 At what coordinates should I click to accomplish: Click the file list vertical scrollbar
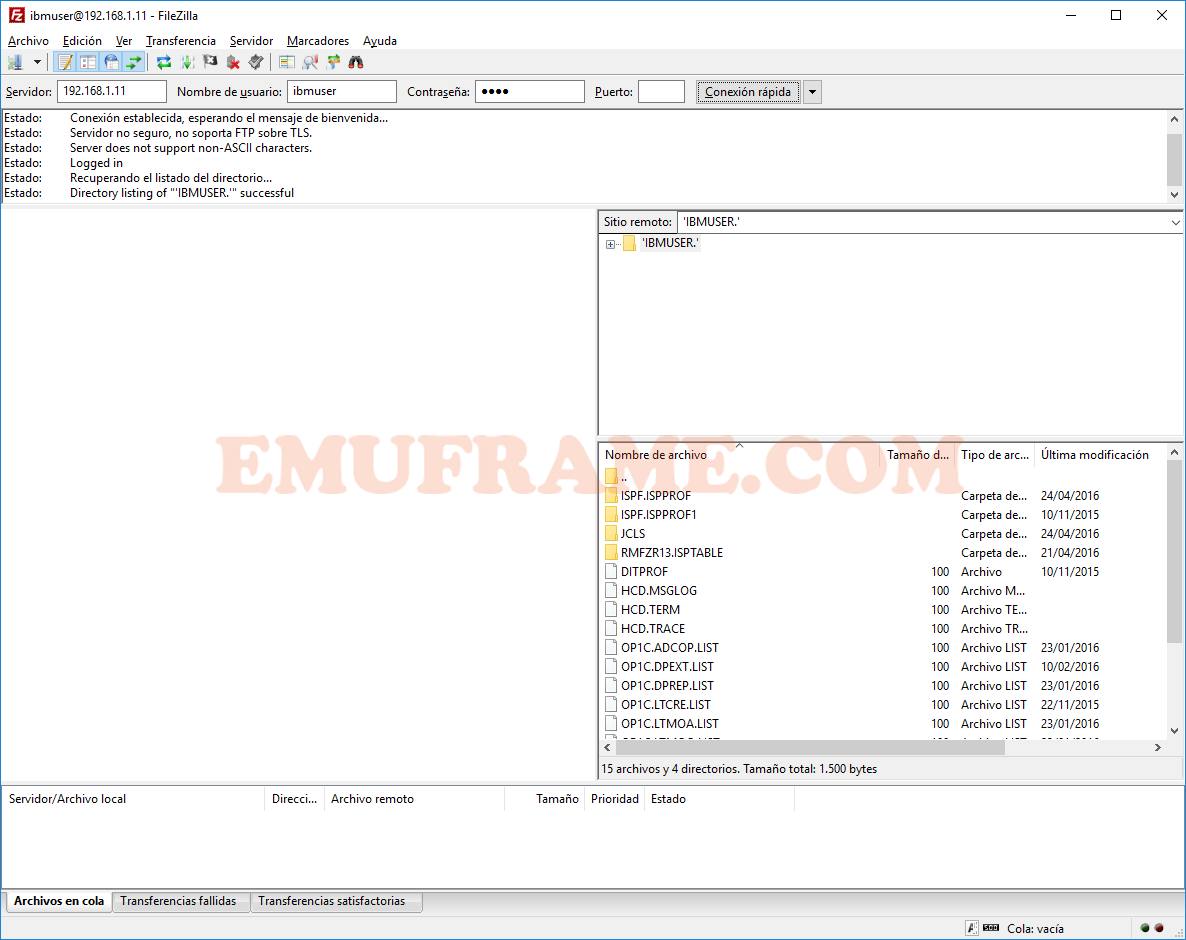[x=1174, y=552]
